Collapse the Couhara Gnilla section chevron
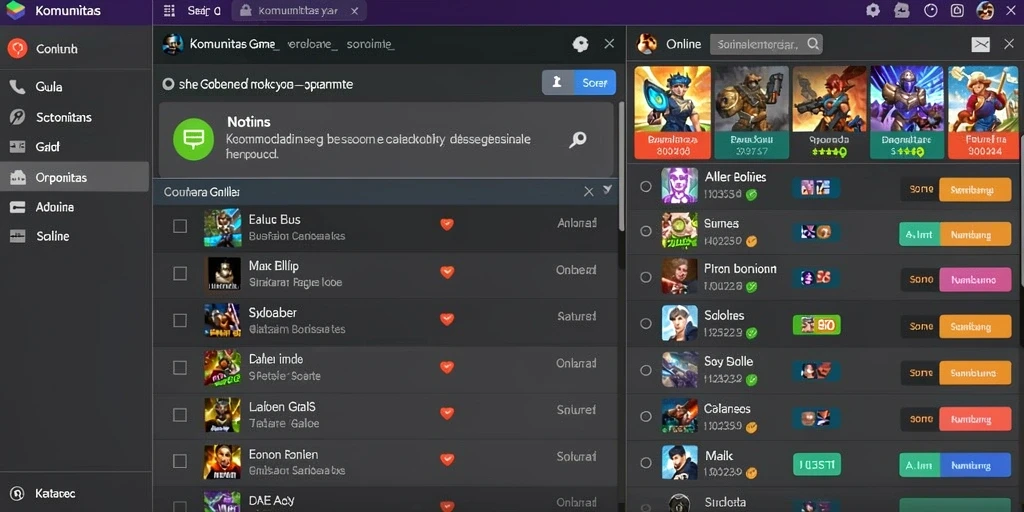Screen dimensions: 1024x512 point(607,190)
